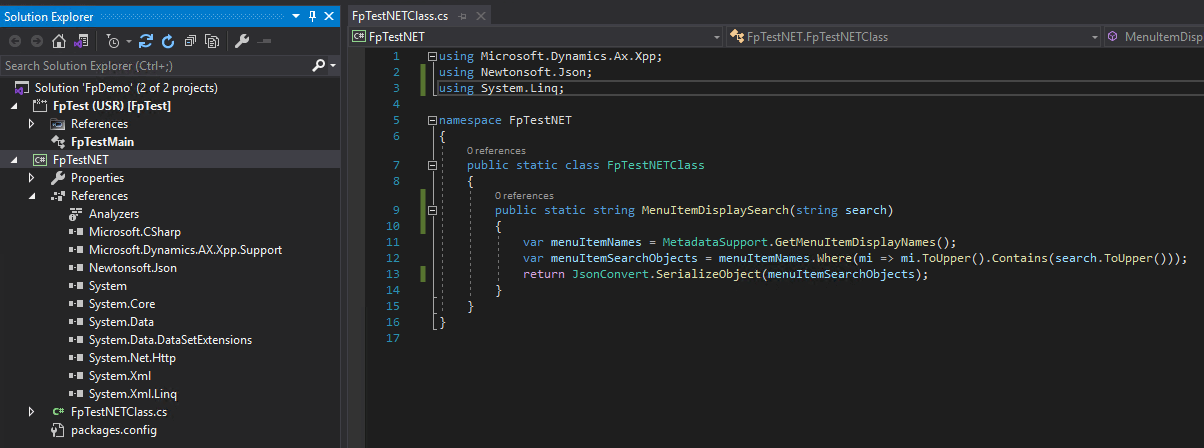Click the System.Data.DataSetExtensions reference icon

[x=76, y=340]
